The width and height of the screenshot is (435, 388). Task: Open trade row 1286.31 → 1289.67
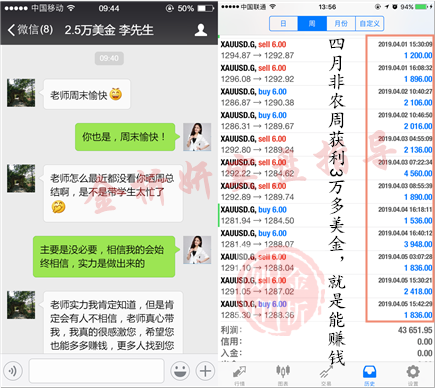(326, 121)
